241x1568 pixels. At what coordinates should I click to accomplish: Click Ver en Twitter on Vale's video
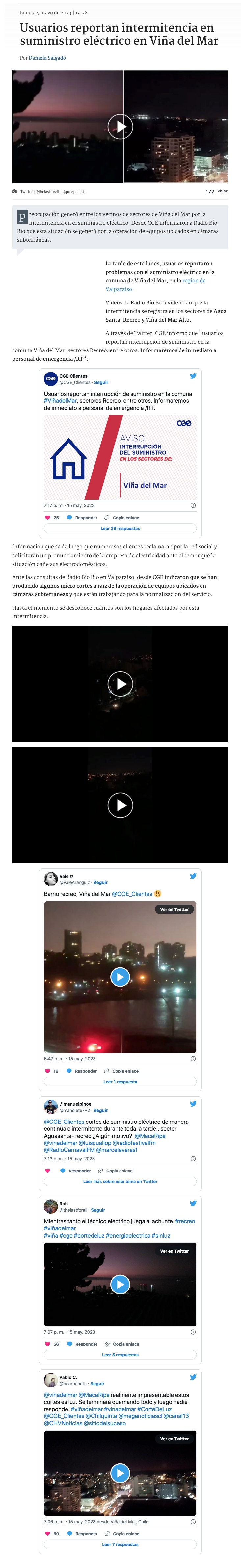[174, 909]
